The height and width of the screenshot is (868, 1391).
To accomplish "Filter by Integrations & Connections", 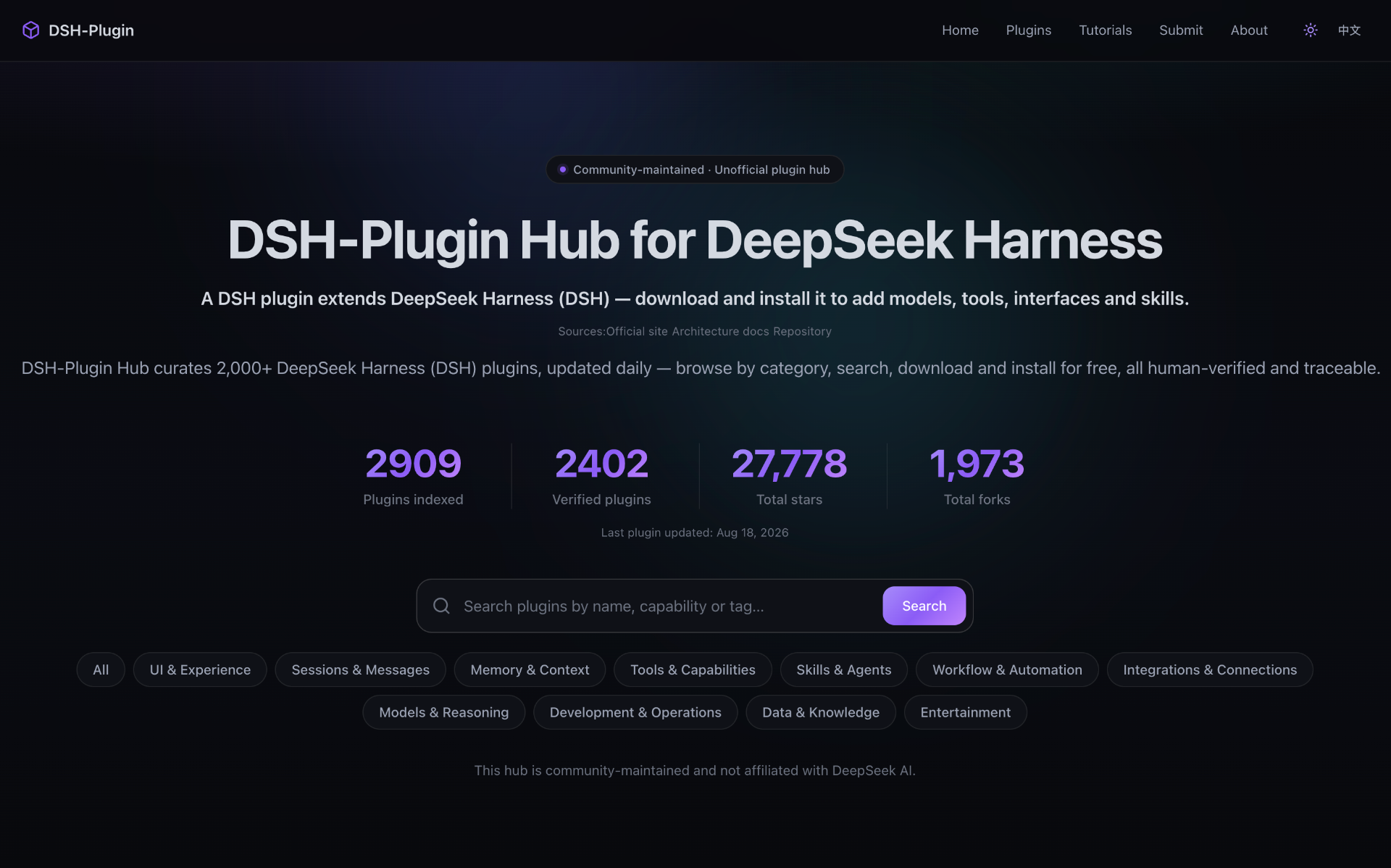I will [x=1210, y=669].
